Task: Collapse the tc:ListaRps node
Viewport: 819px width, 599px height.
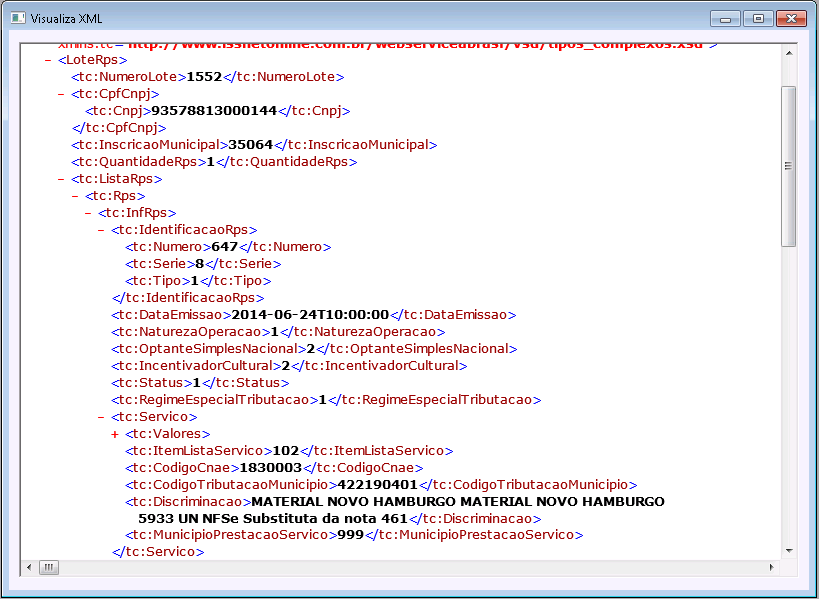Action: click(x=61, y=179)
